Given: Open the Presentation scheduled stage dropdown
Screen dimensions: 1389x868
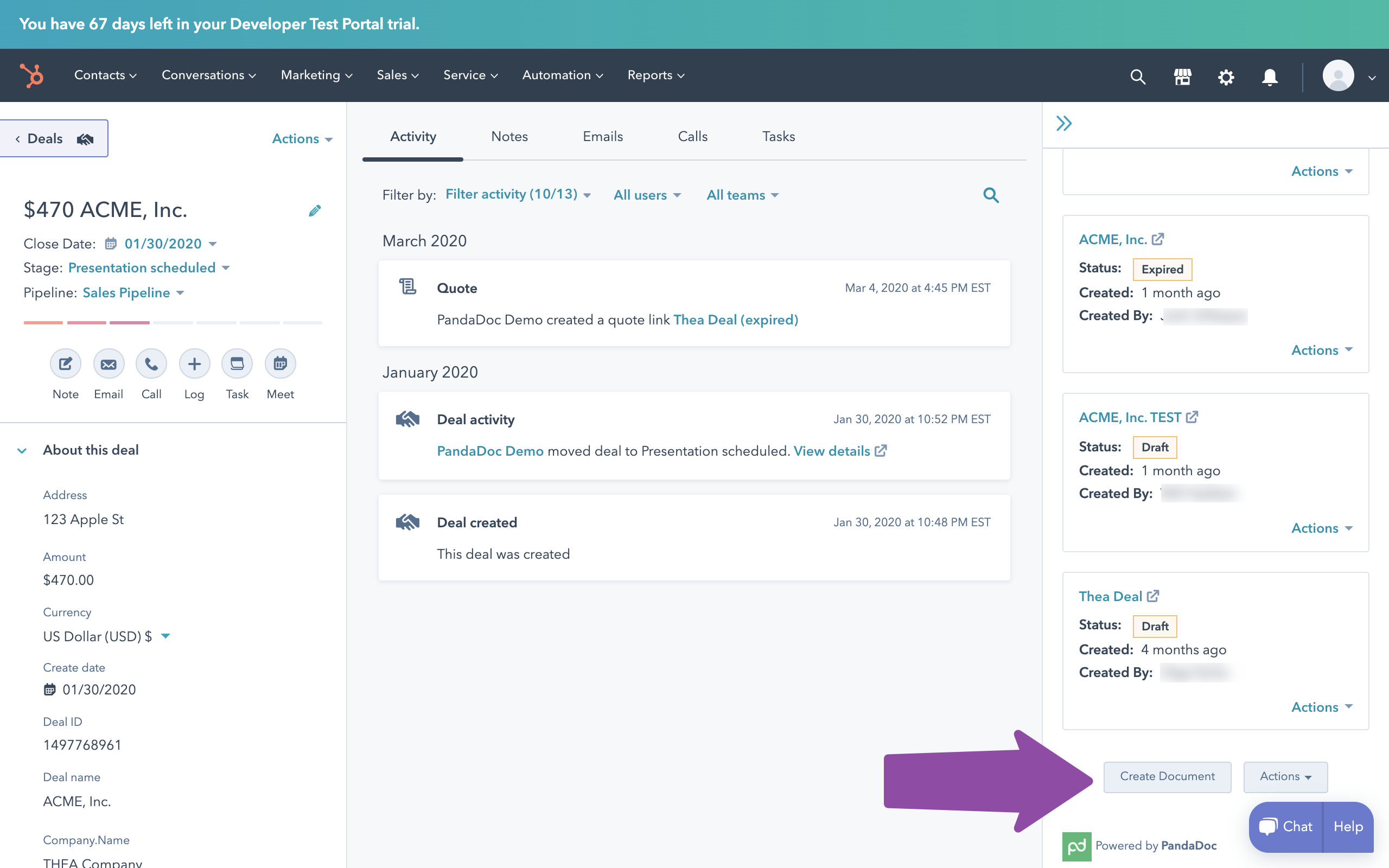Looking at the screenshot, I should tap(149, 267).
